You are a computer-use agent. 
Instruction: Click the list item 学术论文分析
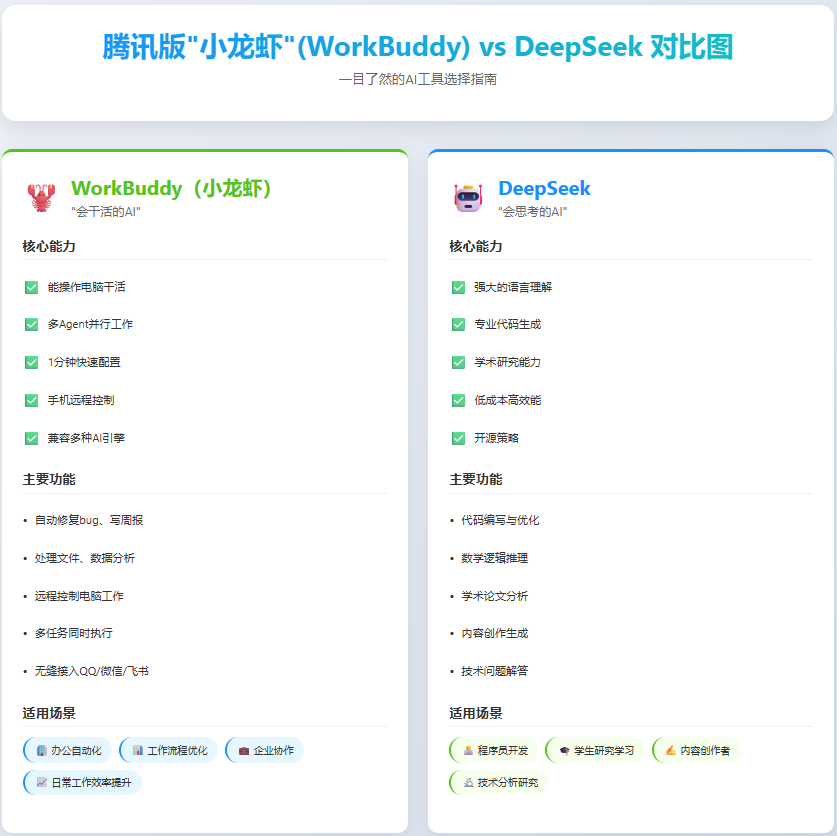pyautogui.click(x=495, y=596)
